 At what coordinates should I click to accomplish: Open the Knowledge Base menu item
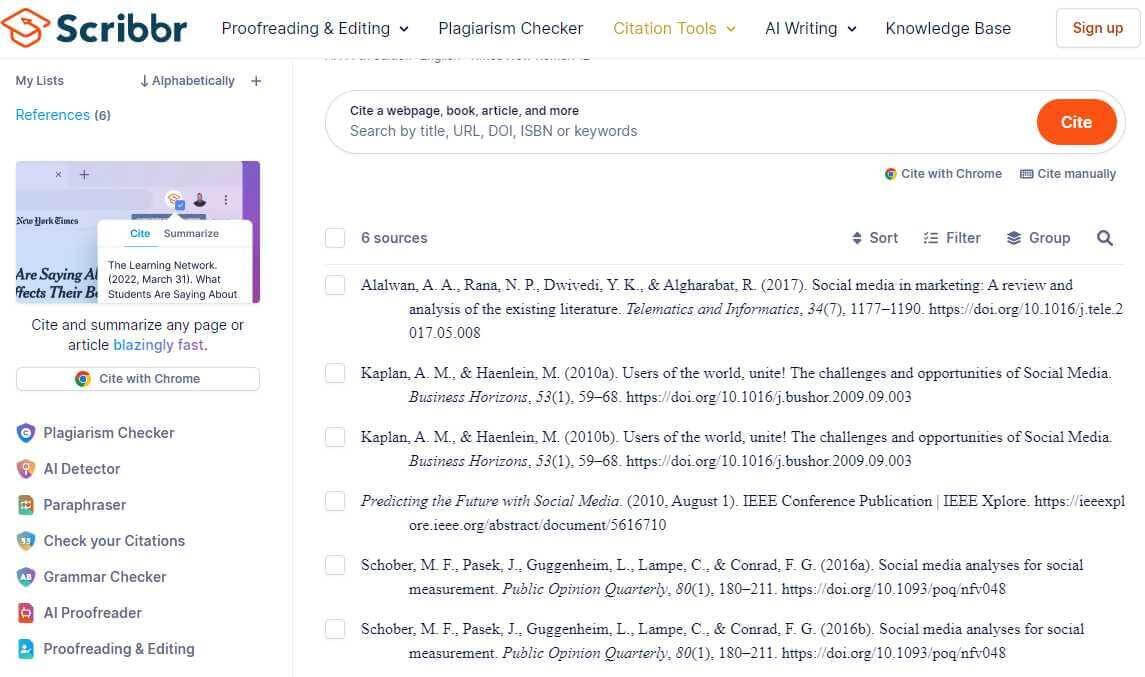tap(948, 28)
